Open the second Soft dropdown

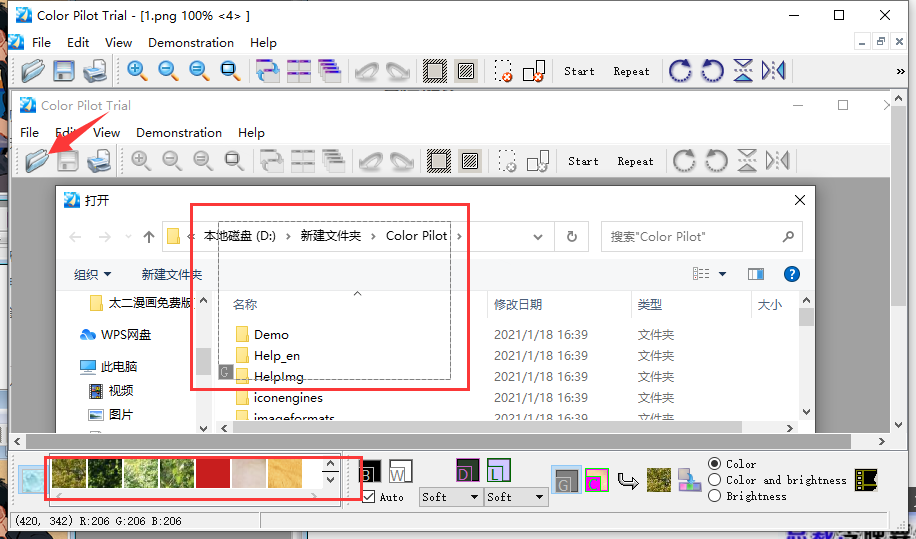[x=516, y=497]
